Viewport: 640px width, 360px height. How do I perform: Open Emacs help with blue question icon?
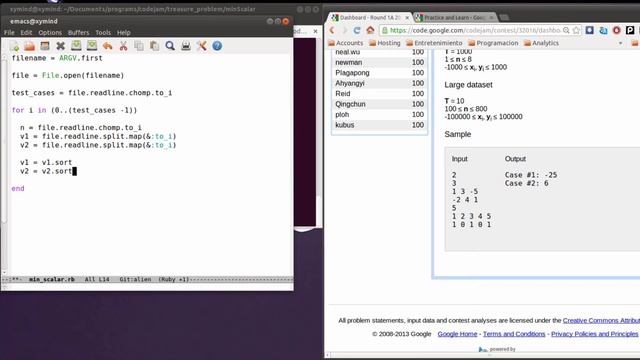click(x=217, y=46)
